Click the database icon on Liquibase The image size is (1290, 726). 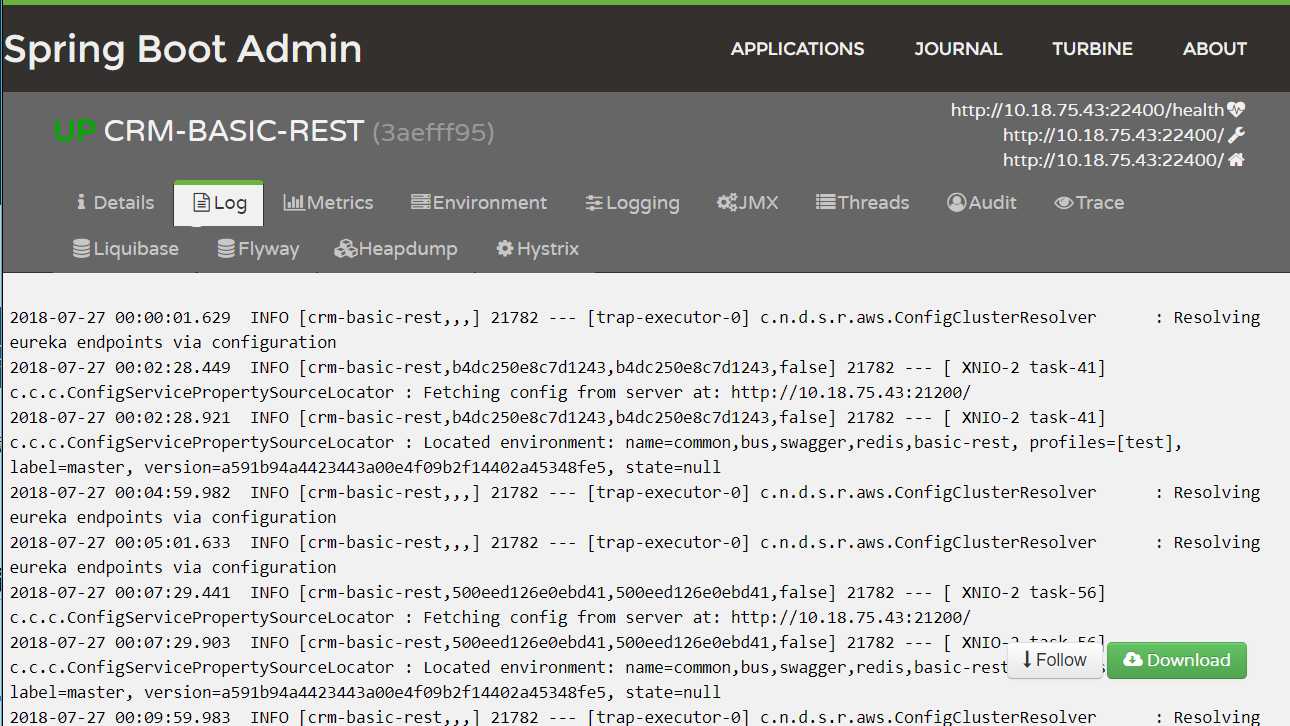82,249
